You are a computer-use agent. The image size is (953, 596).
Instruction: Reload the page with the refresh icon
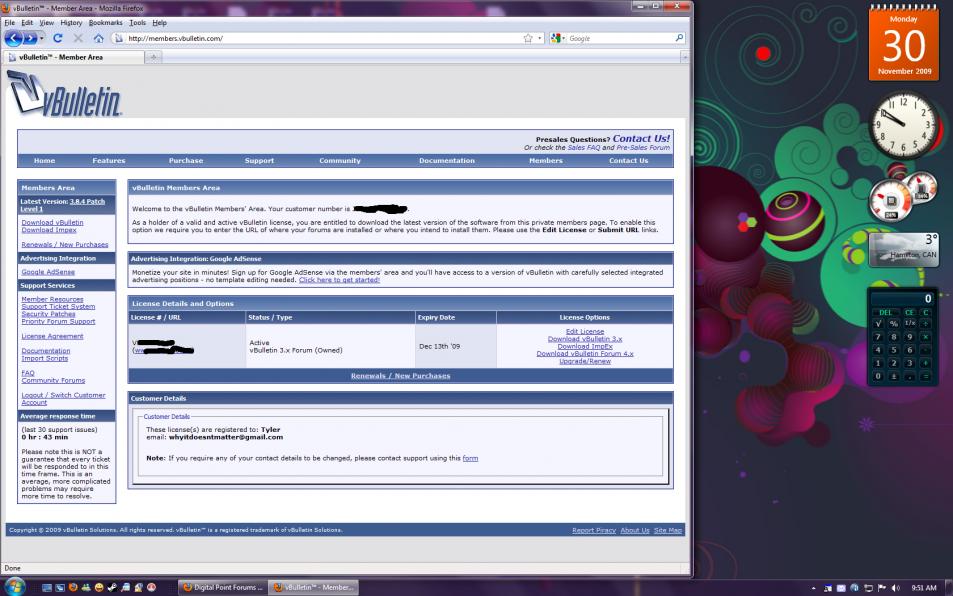coord(58,38)
